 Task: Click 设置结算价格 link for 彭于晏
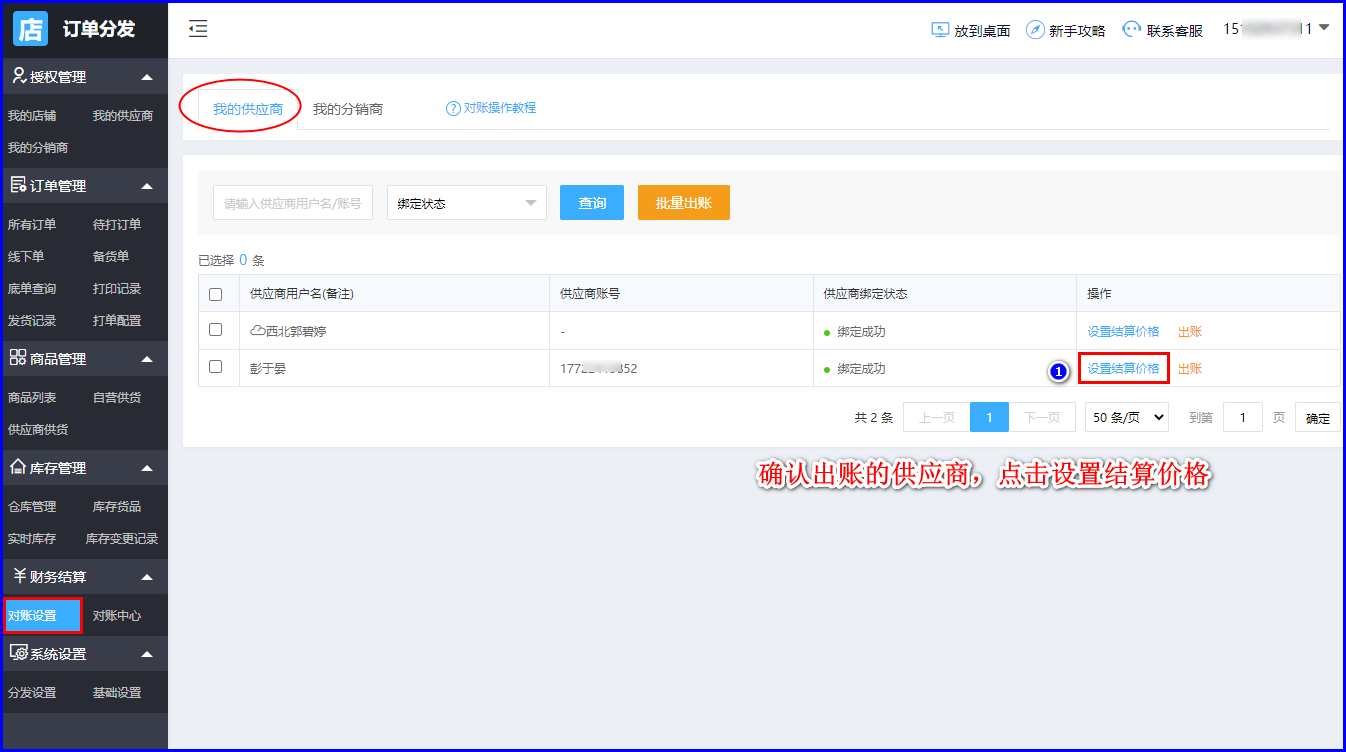1123,369
